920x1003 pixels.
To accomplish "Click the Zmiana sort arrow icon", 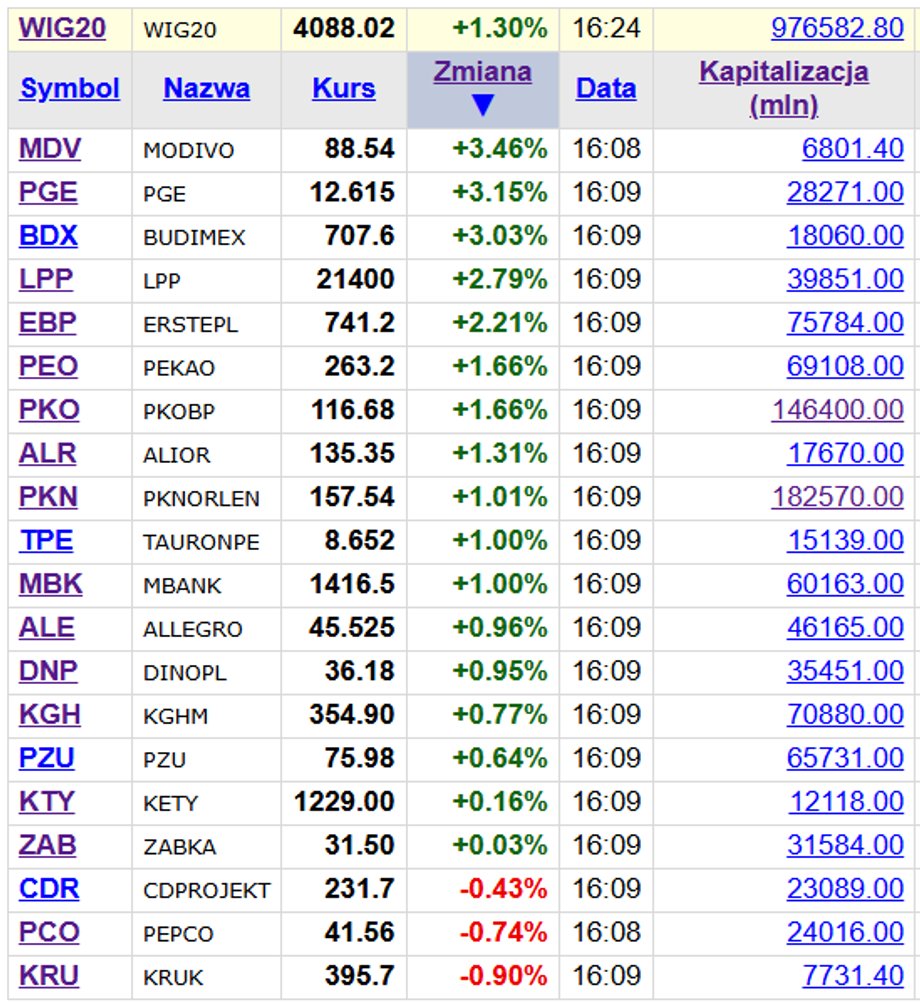I will 483,106.
